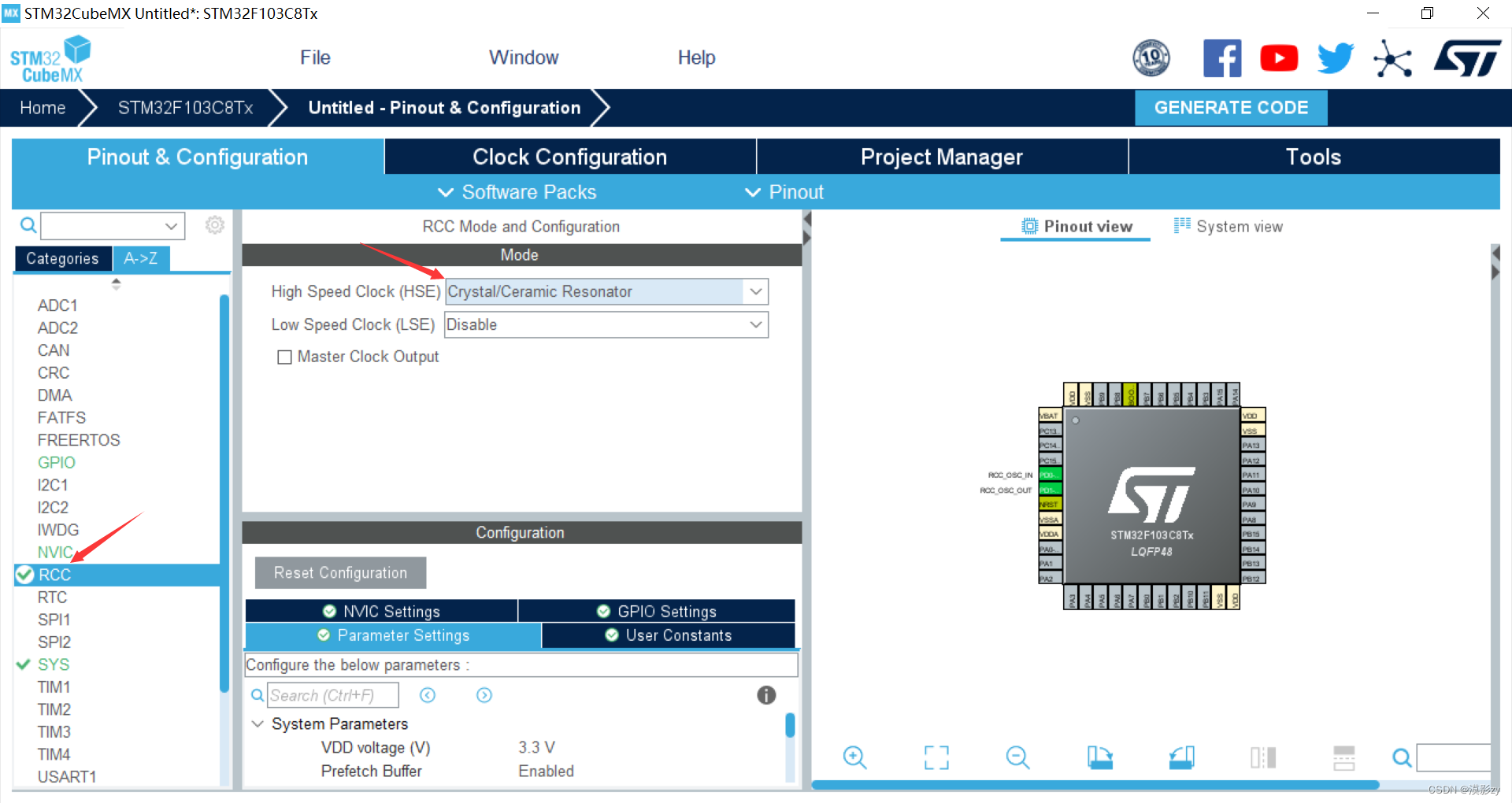
Task: Select the Pinout & Configuration tab
Action: pyautogui.click(x=198, y=157)
